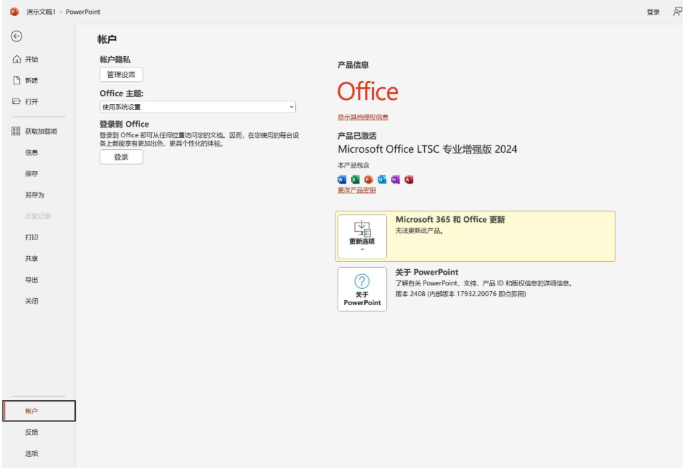Click the person icon in title bar
The width and height of the screenshot is (683, 468).
(x=677, y=12)
